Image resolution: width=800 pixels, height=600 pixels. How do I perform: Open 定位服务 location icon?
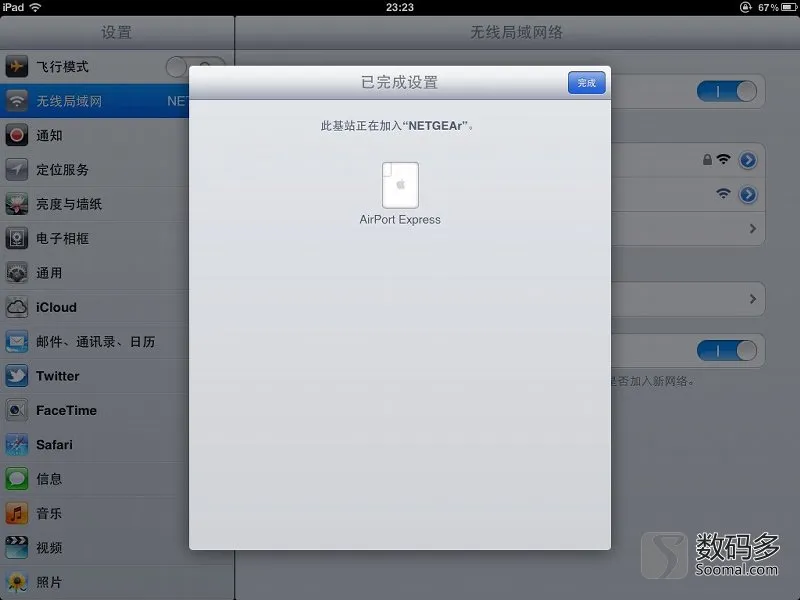(x=16, y=169)
